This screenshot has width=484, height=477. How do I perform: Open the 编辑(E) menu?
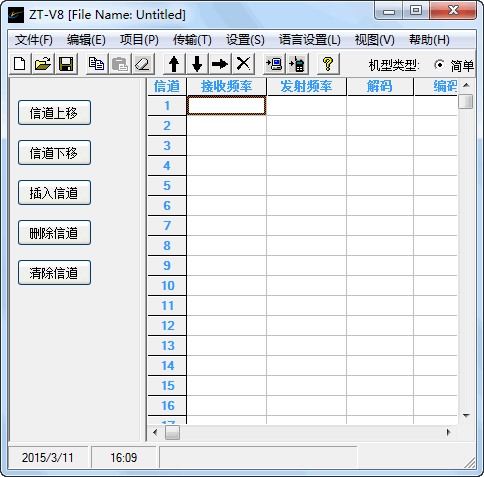(86, 40)
